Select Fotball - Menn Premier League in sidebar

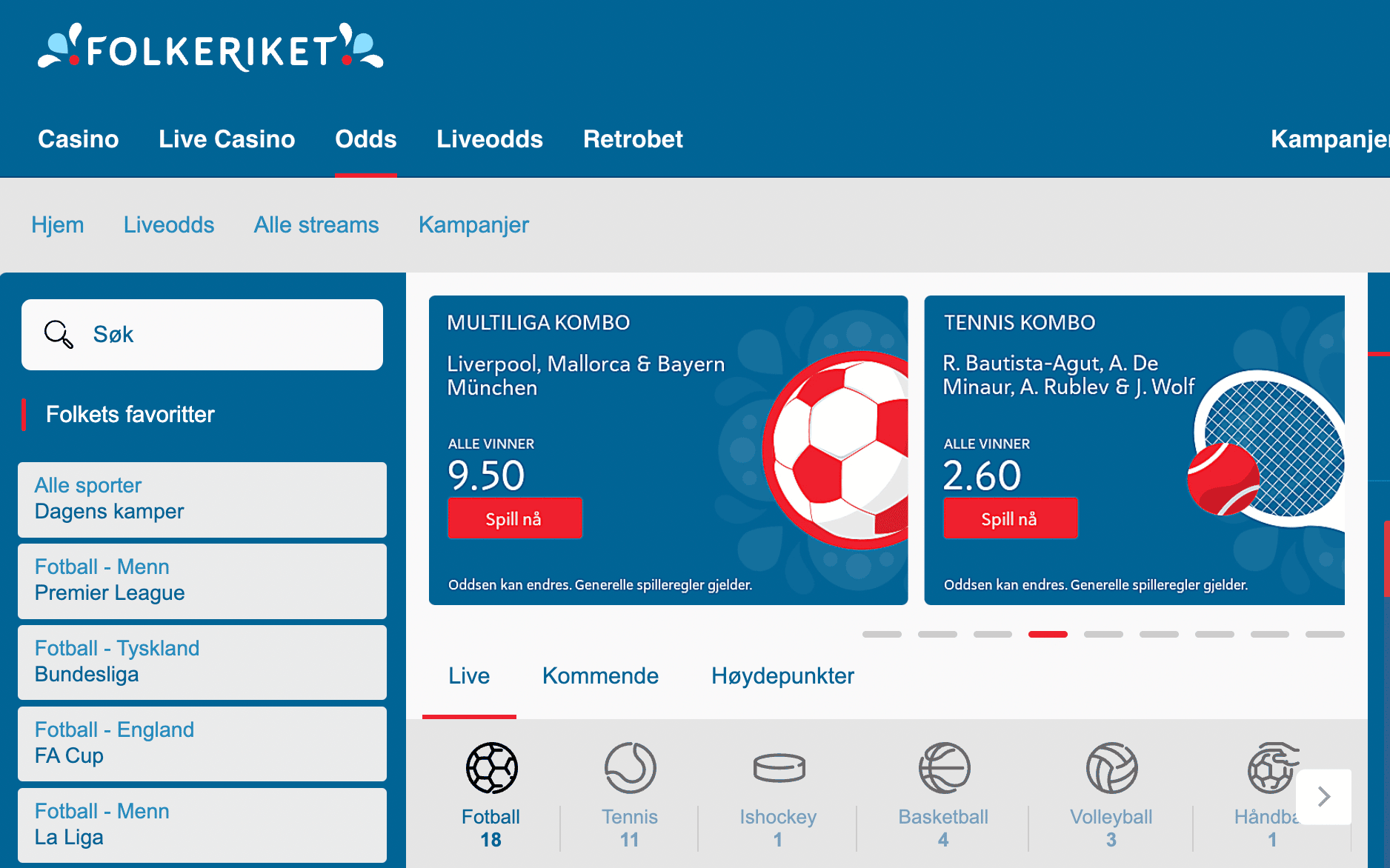202,580
